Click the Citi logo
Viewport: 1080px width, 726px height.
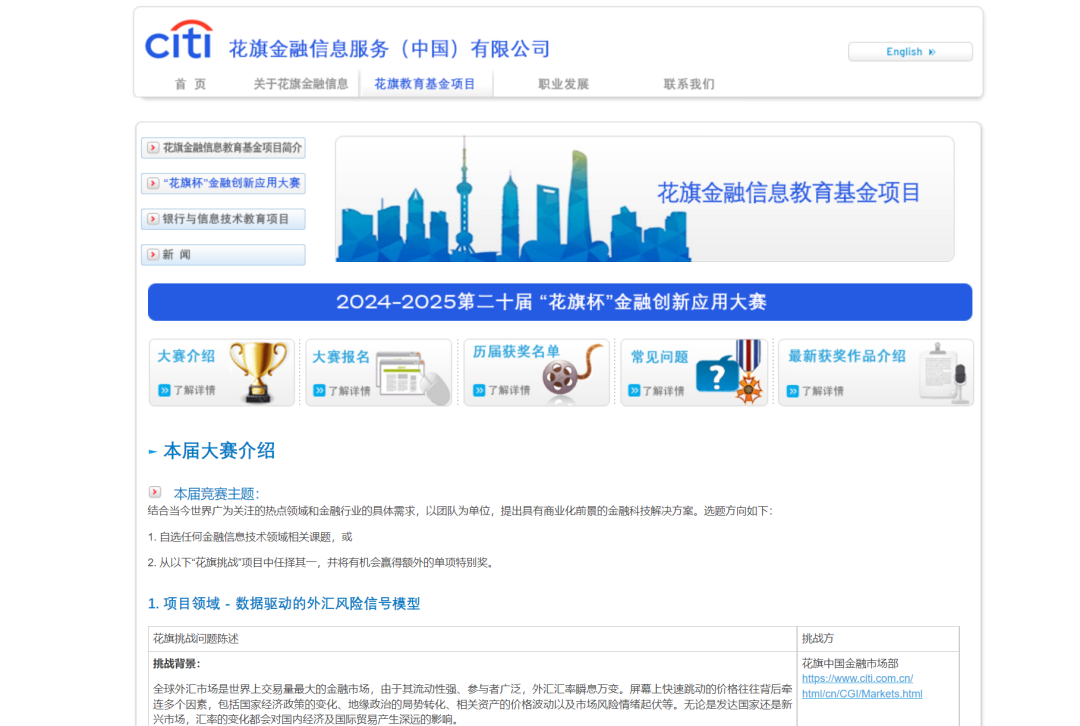tap(178, 40)
